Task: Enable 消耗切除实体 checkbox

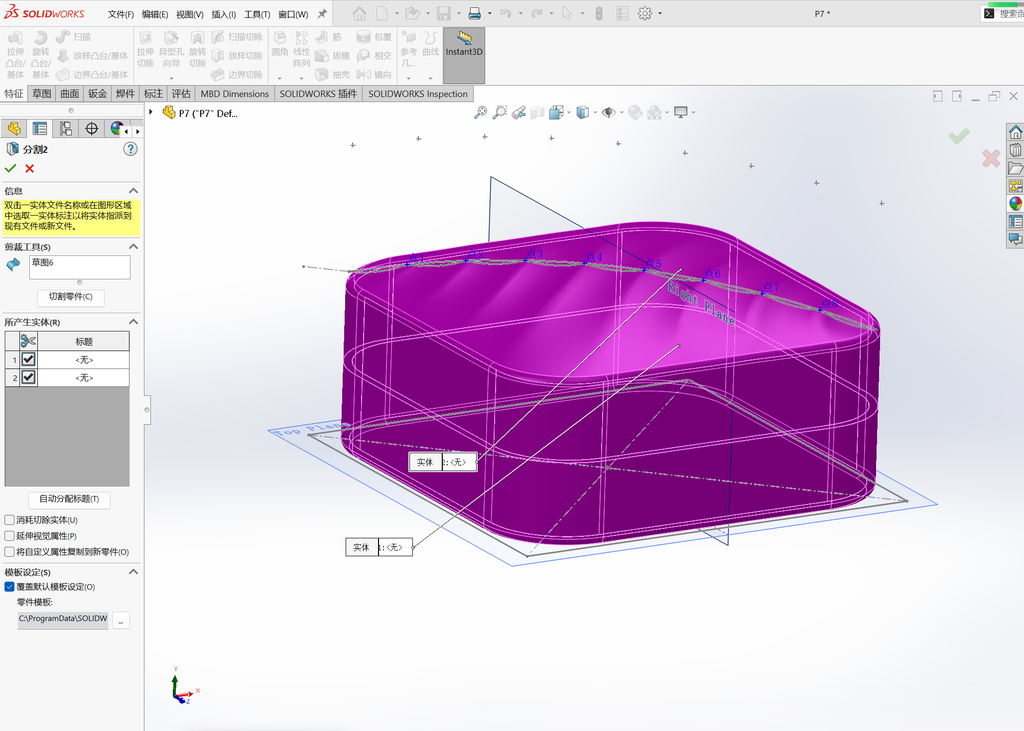Action: (x=9, y=520)
